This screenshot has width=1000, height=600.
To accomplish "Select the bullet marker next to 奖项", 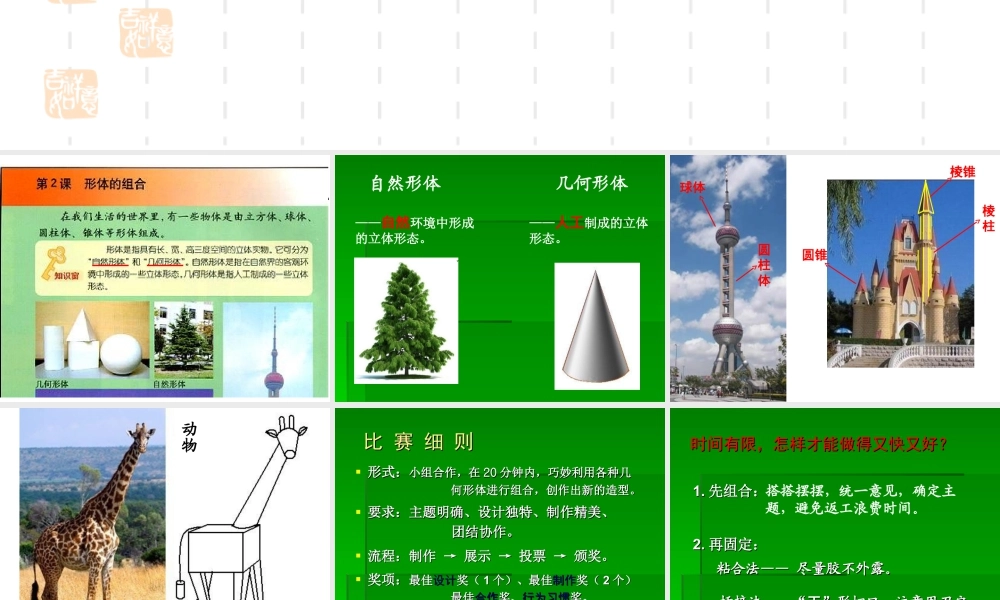I will tap(357, 579).
